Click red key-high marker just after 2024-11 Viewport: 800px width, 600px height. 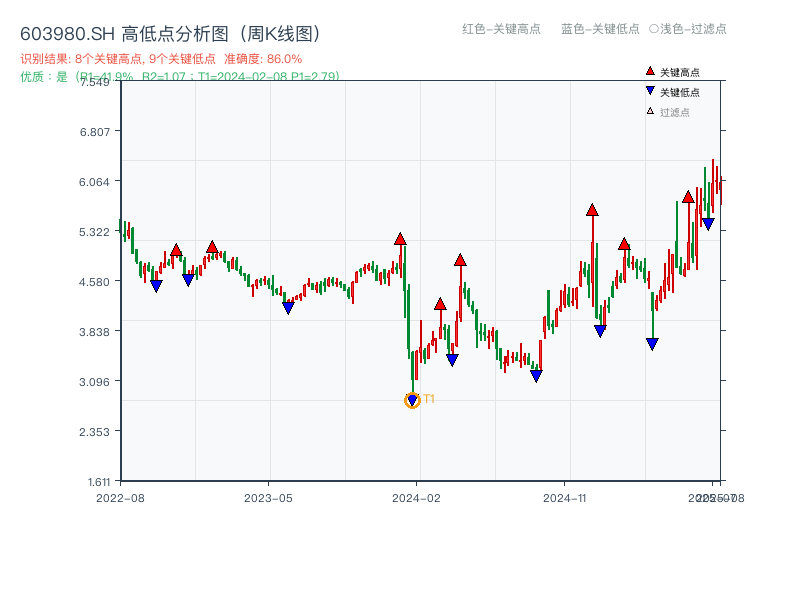click(592, 210)
